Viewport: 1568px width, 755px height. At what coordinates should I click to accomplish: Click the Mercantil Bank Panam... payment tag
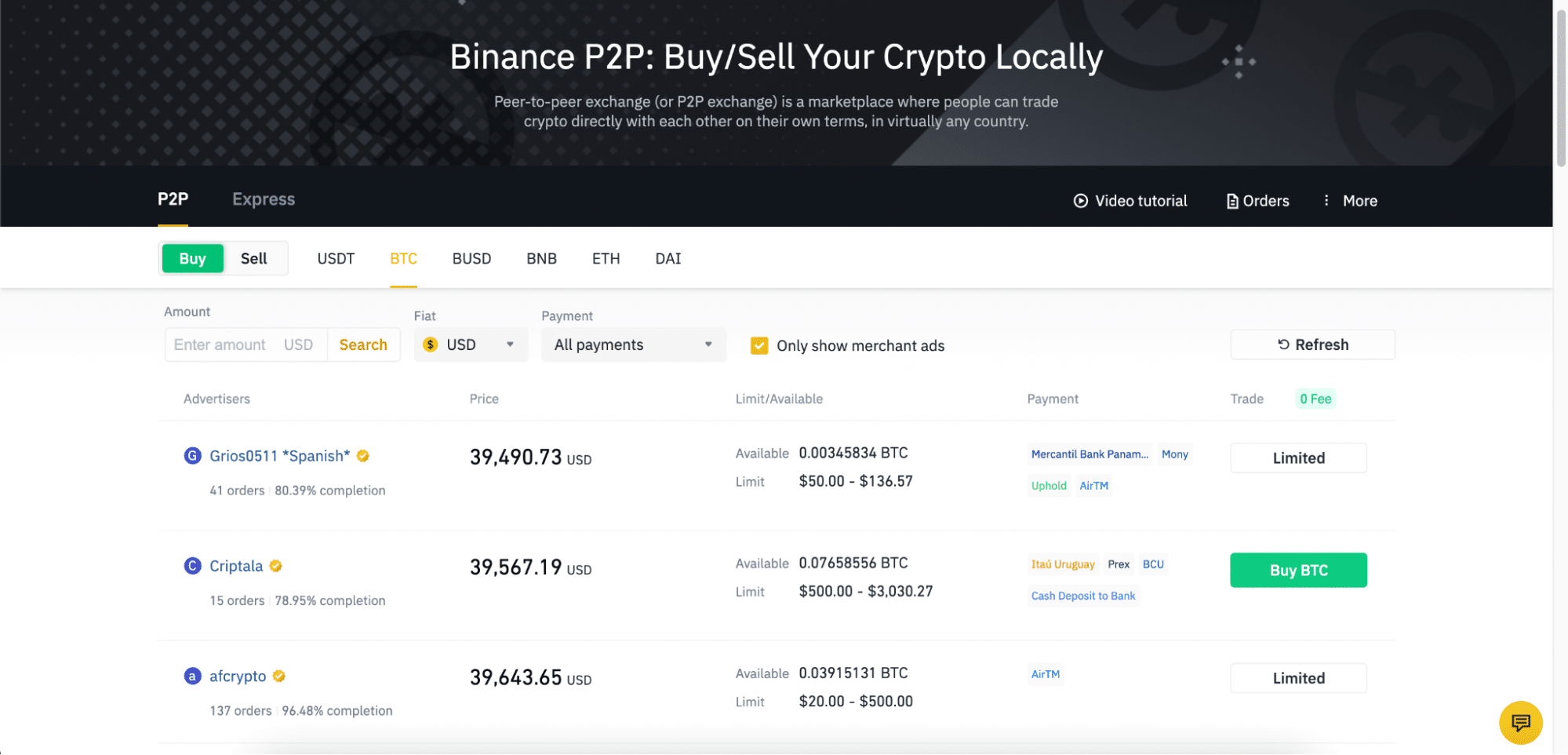click(1089, 454)
